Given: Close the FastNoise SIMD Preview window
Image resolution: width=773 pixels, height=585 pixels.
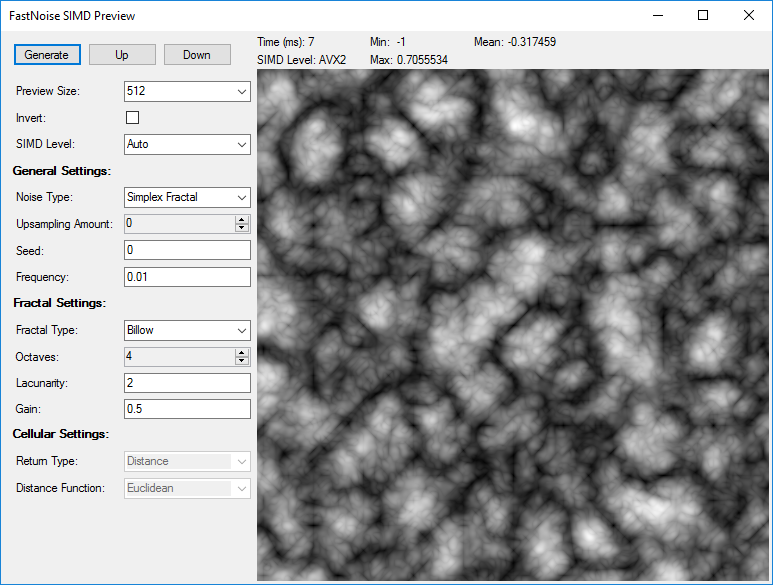Looking at the screenshot, I should click(749, 15).
